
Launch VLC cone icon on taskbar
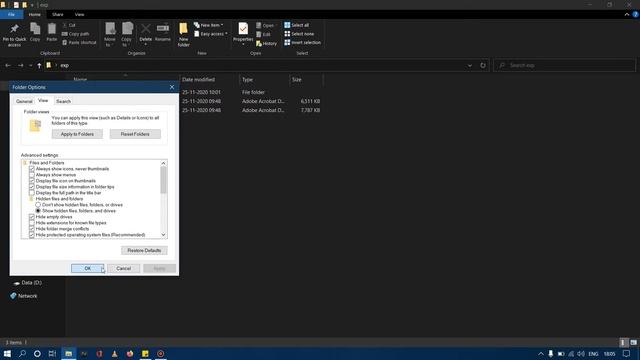click(x=115, y=353)
